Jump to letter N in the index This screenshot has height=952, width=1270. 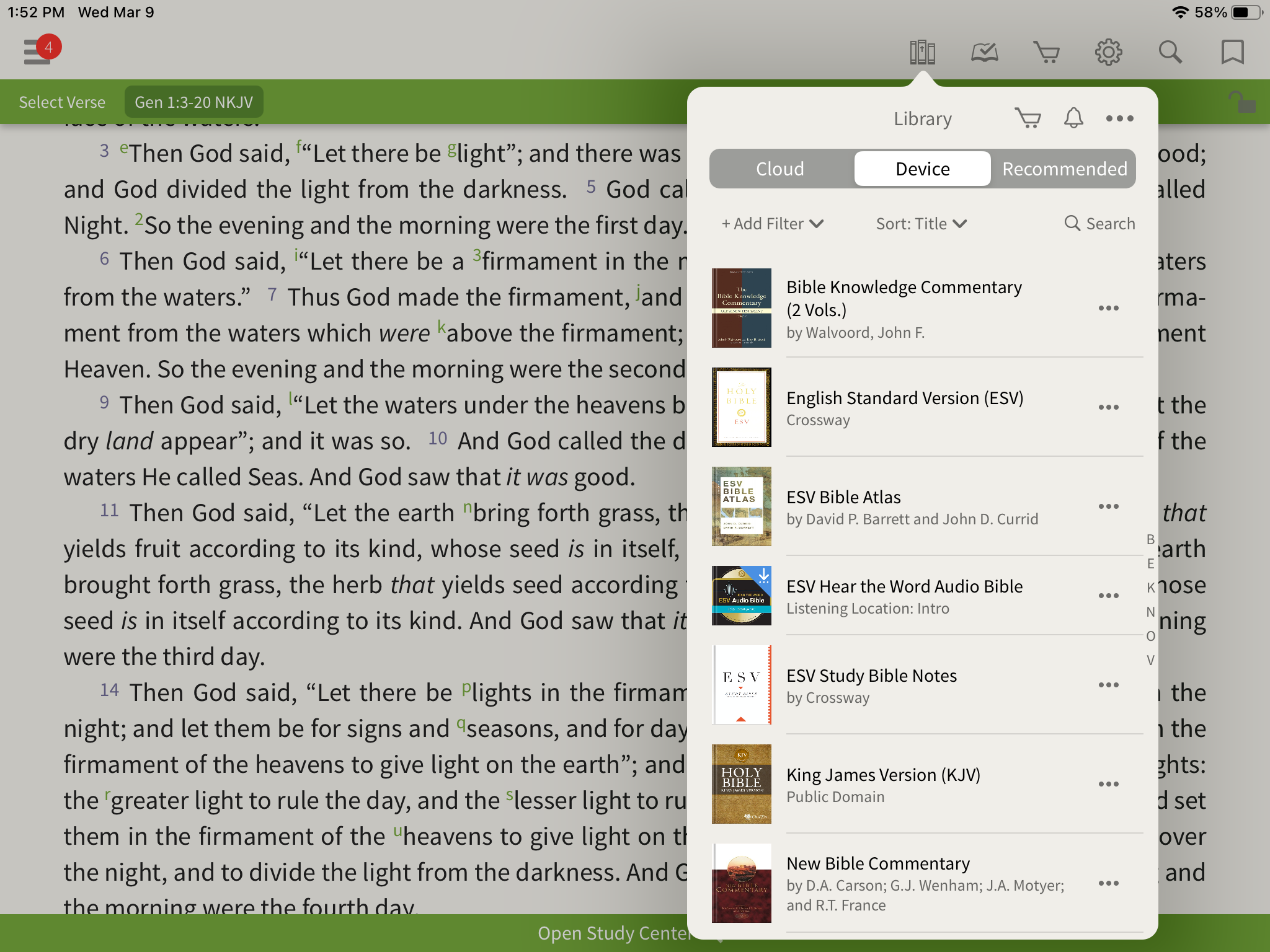[x=1150, y=612]
